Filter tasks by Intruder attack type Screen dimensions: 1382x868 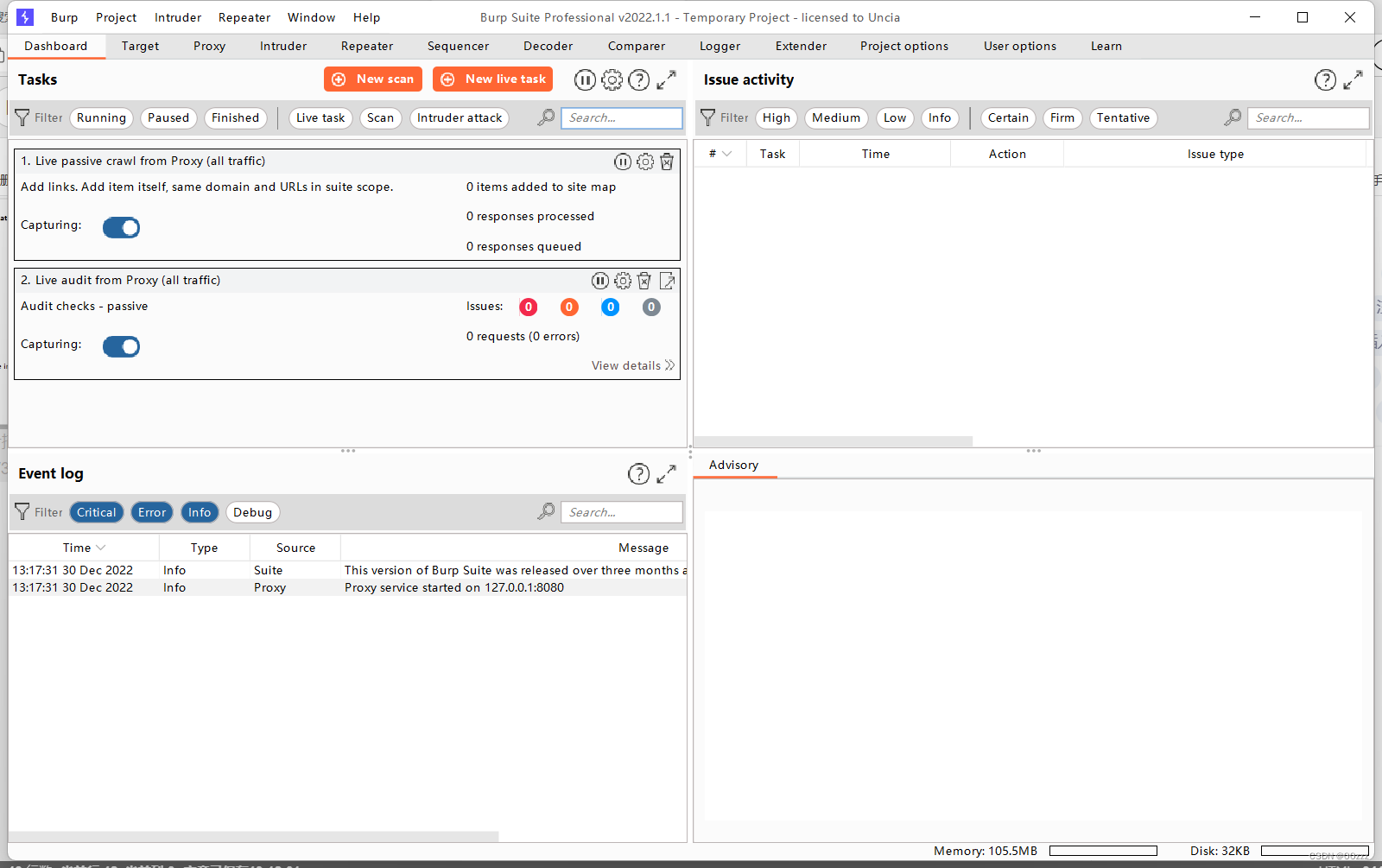point(460,118)
